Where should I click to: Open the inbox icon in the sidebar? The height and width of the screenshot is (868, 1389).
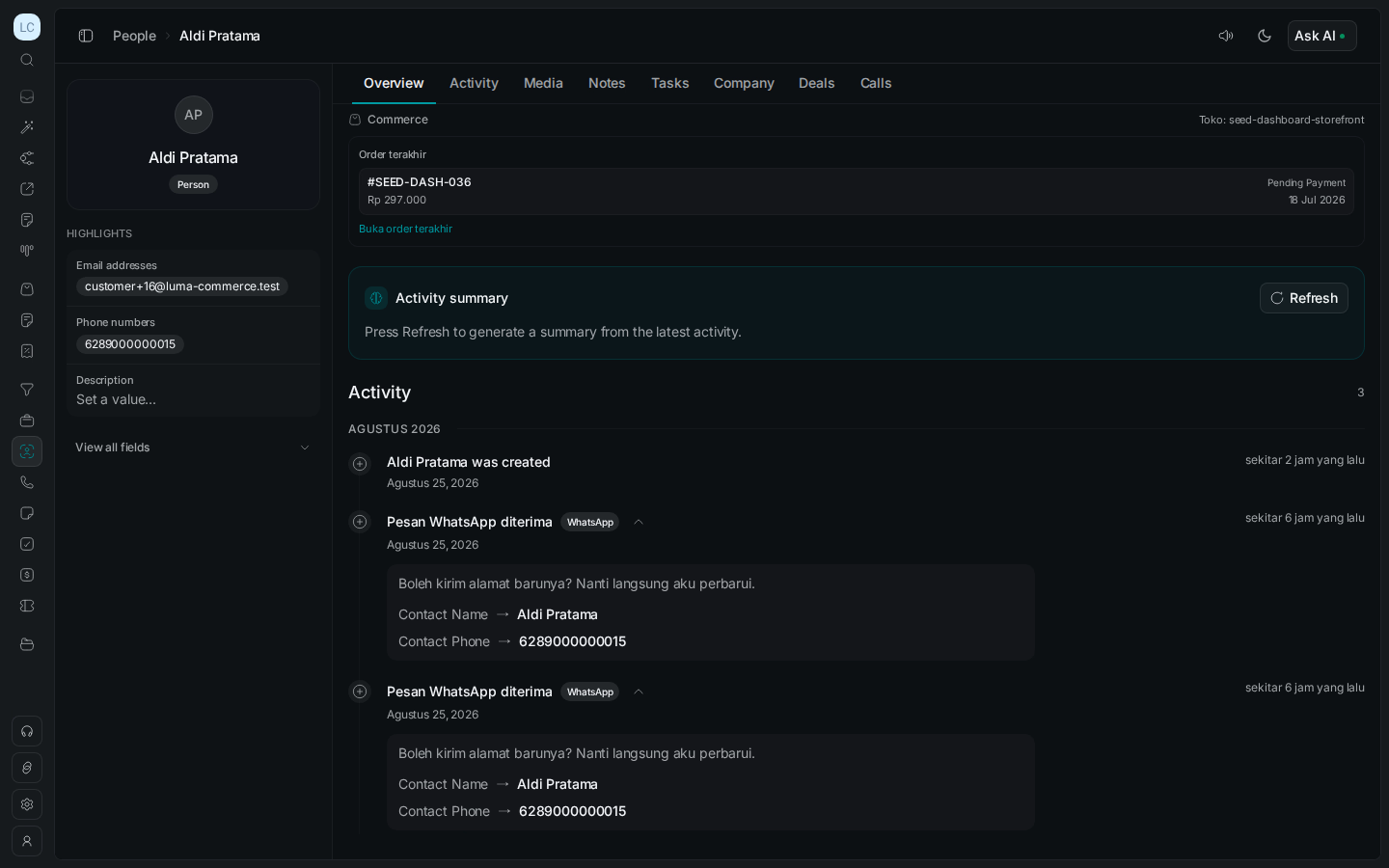[x=27, y=96]
